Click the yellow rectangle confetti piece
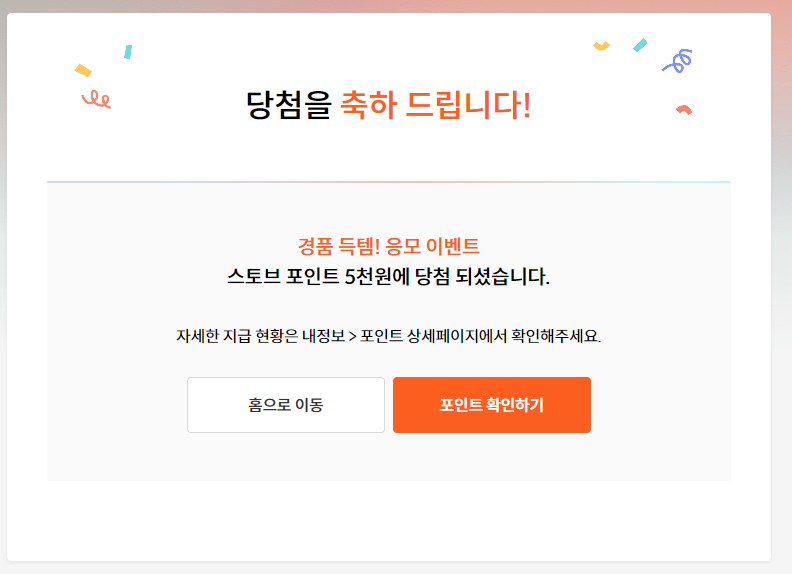 tap(83, 70)
